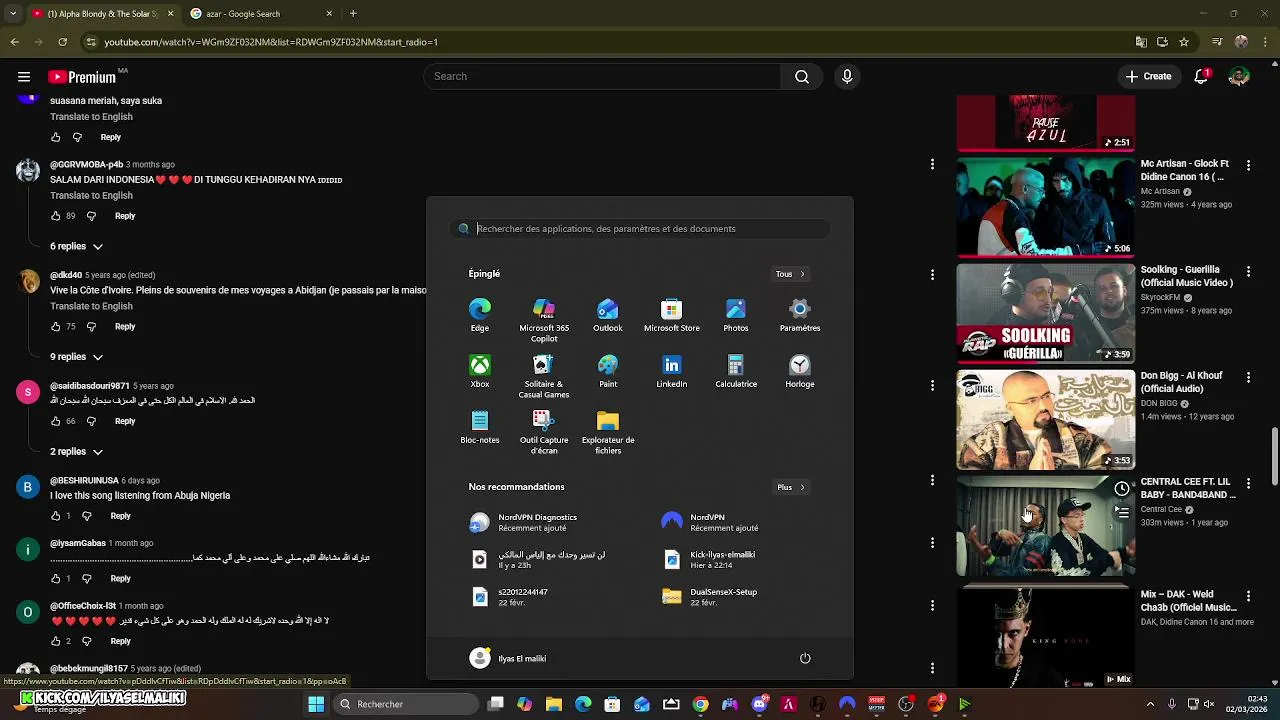1280x720 pixels.
Task: Show more recommendations with Plus button
Action: [x=790, y=487]
